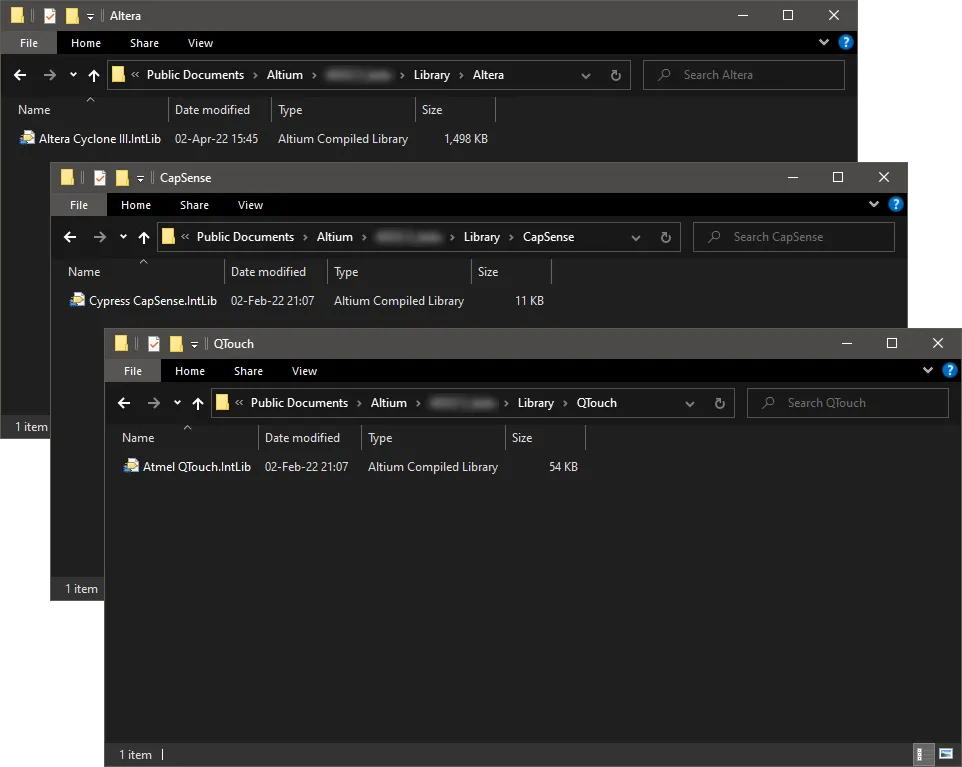This screenshot has height=767, width=962.
Task: Refresh the CapSense folder view
Action: click(x=666, y=237)
